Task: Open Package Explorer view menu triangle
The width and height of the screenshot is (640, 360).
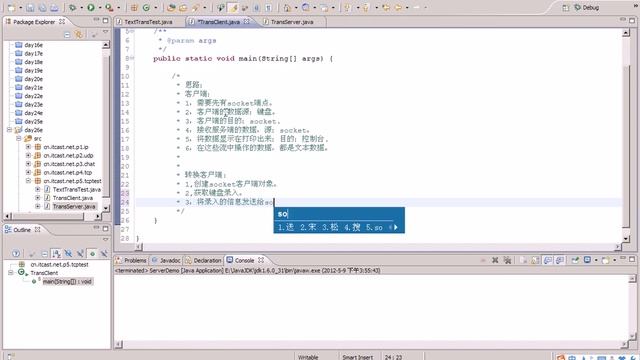Action: [x=105, y=32]
